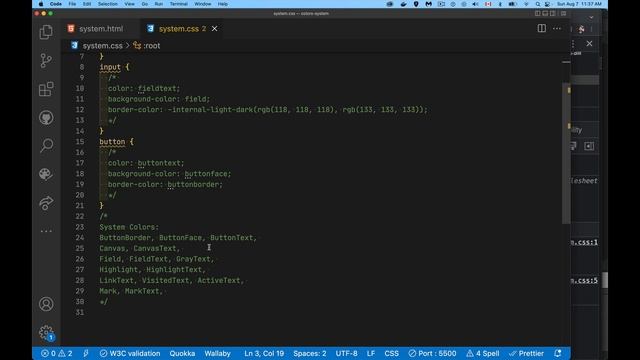Toggle primary sidebar layout icon in title bar
The image size is (640, 360).
coord(538,13)
